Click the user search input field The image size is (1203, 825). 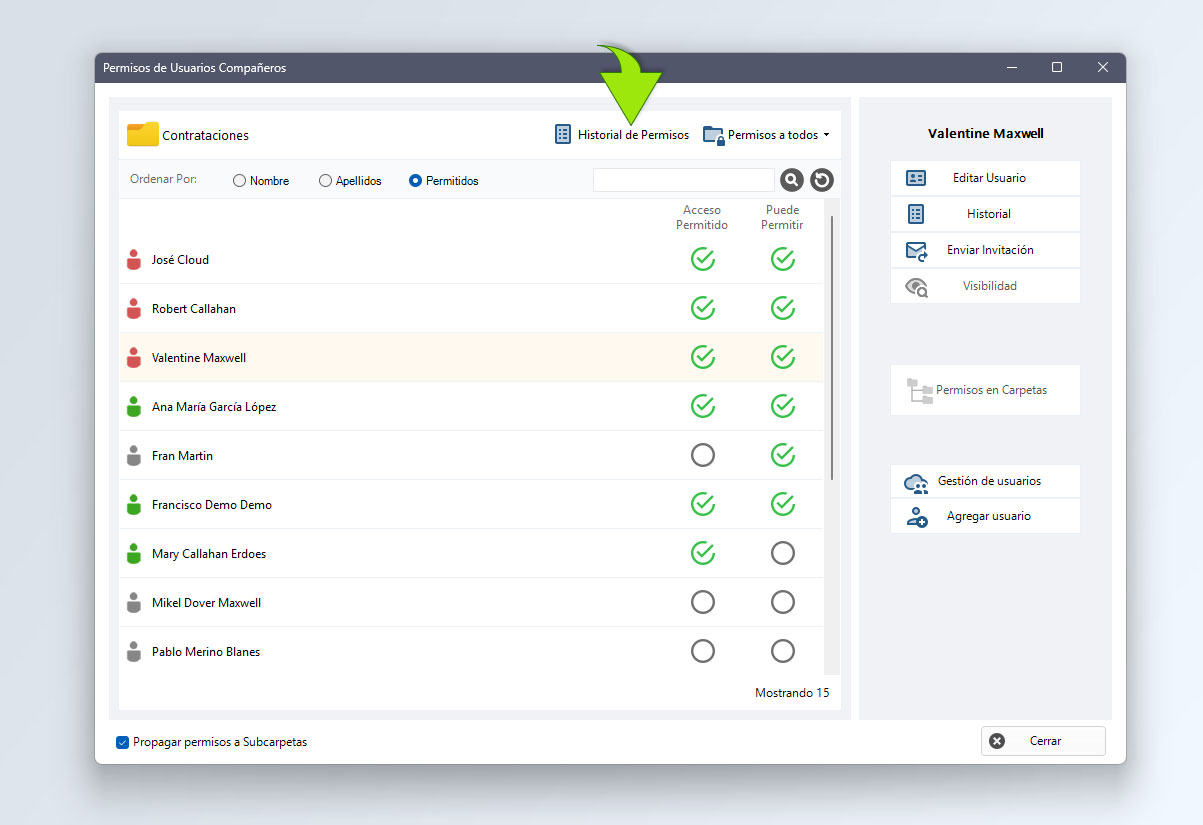coord(683,180)
